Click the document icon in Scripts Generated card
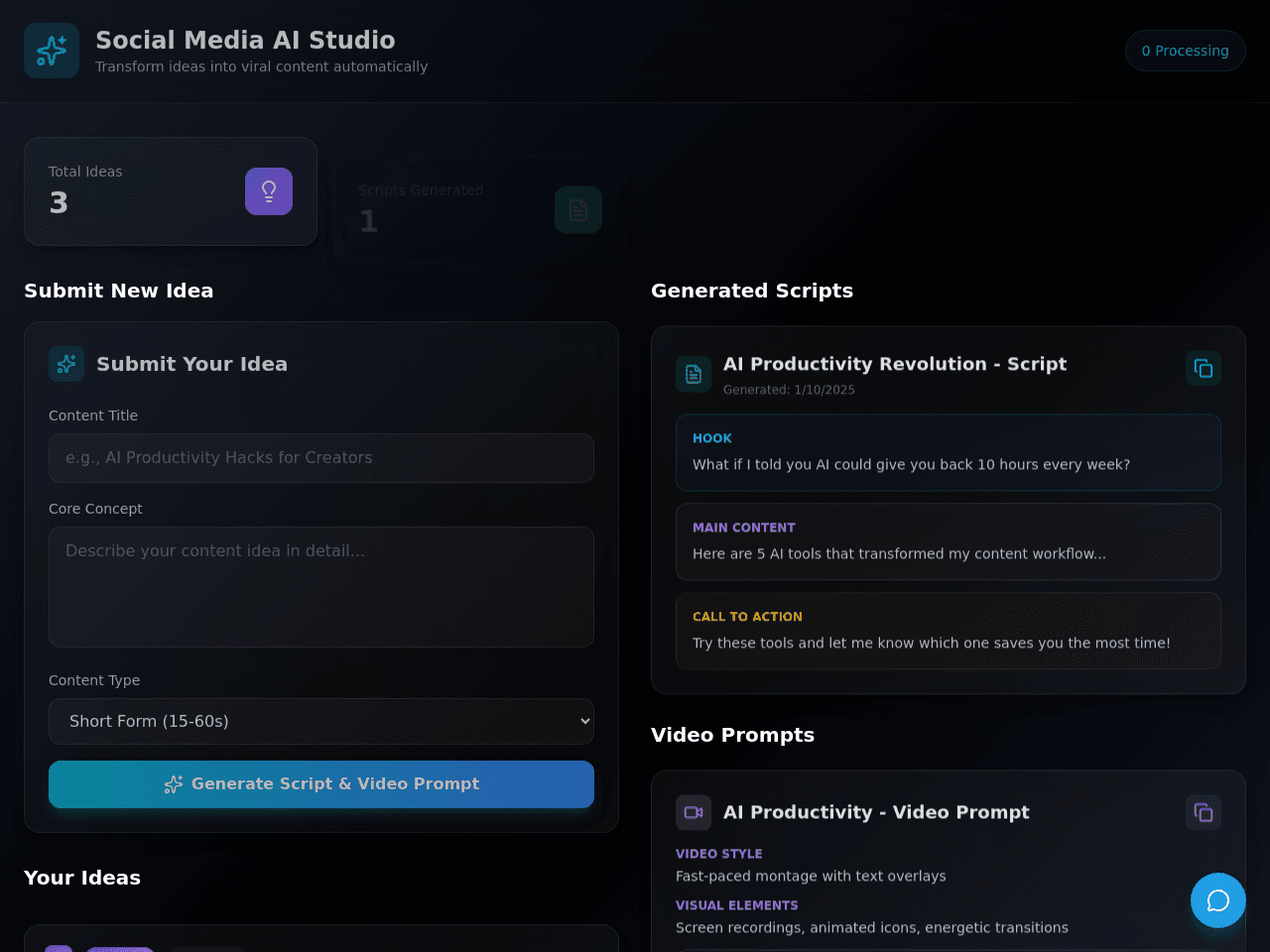The image size is (1270, 952). tap(578, 210)
